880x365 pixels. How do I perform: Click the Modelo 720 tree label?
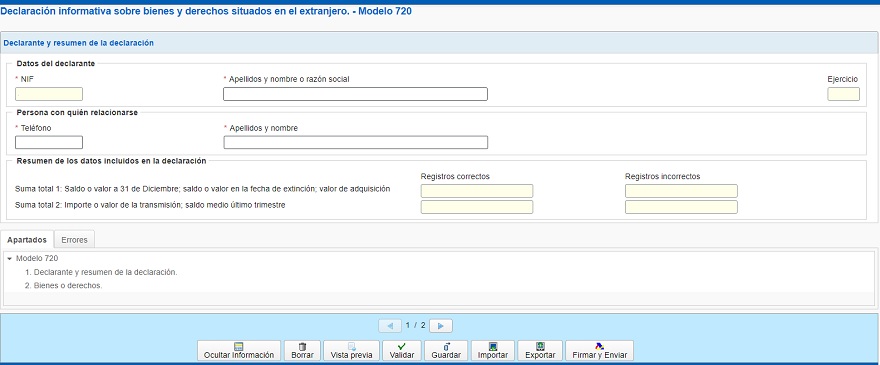point(37,259)
